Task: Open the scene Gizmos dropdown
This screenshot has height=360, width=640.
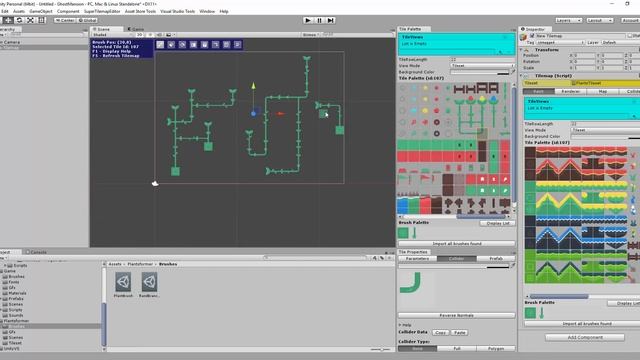Action: [x=310, y=35]
